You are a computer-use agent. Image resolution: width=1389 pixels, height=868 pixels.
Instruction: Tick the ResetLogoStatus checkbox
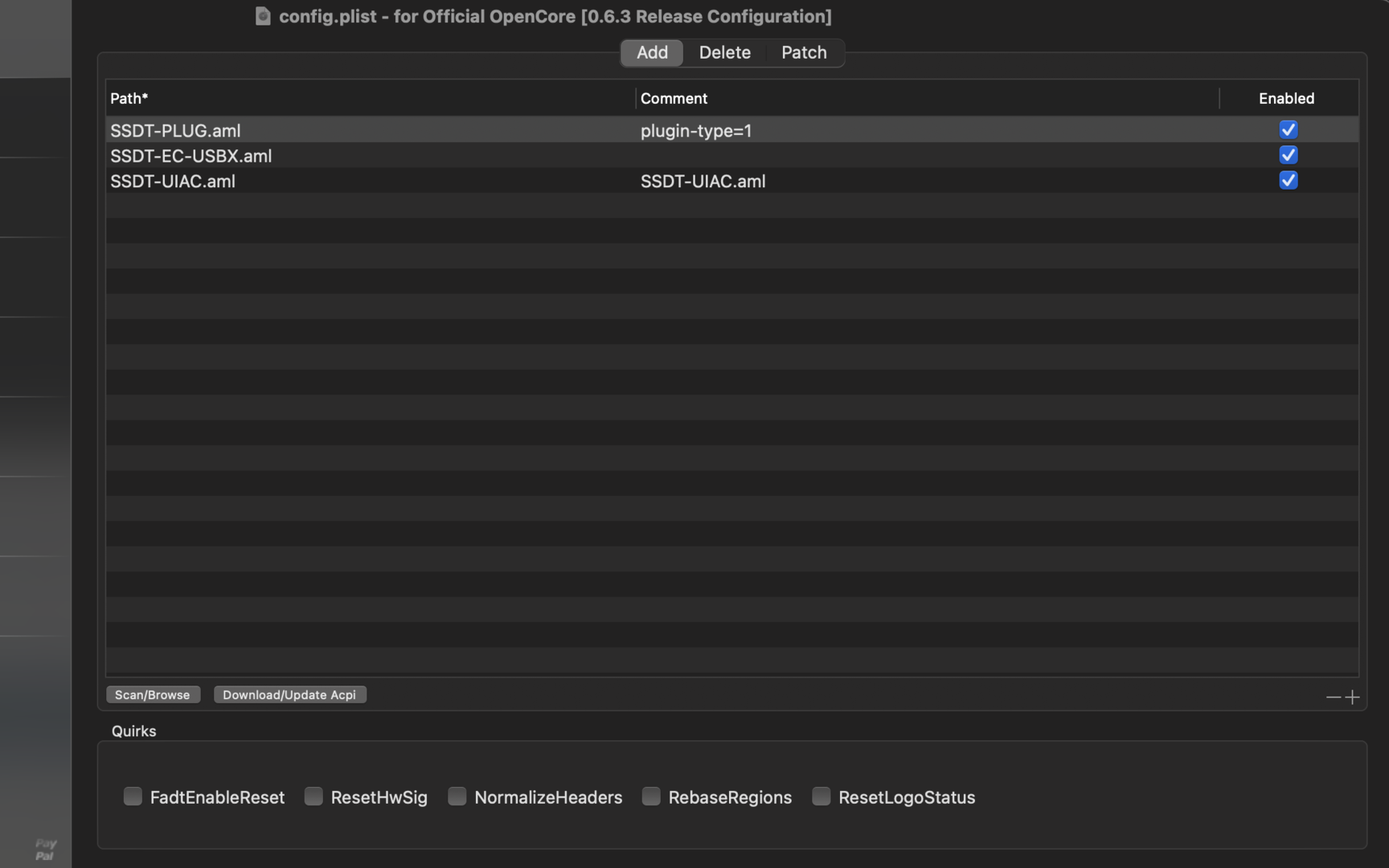[x=821, y=796]
